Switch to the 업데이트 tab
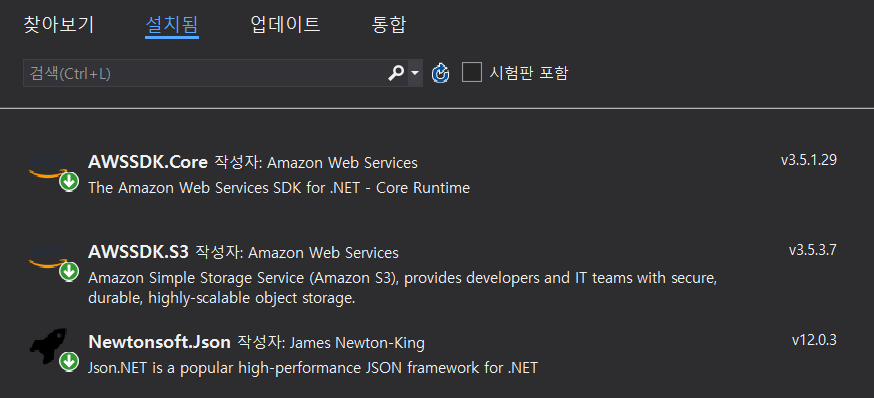The image size is (874, 398). [285, 25]
